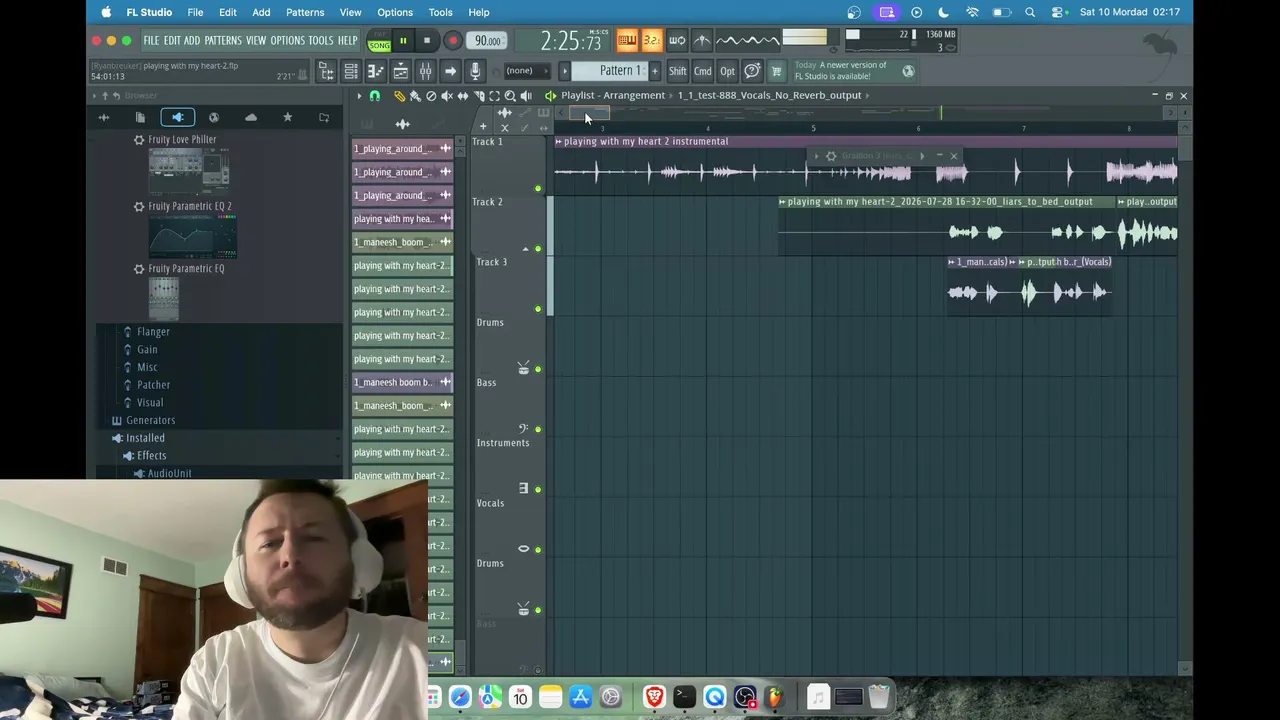Screen dimensions: 1280x720
Task: Open the help assistant icon
Action: 752,71
